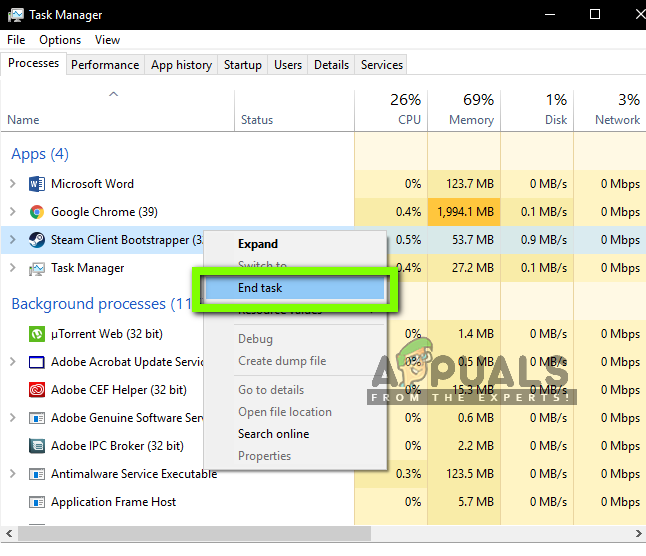Click the Application Frame Host icon
The image size is (646, 556).
(x=37, y=502)
